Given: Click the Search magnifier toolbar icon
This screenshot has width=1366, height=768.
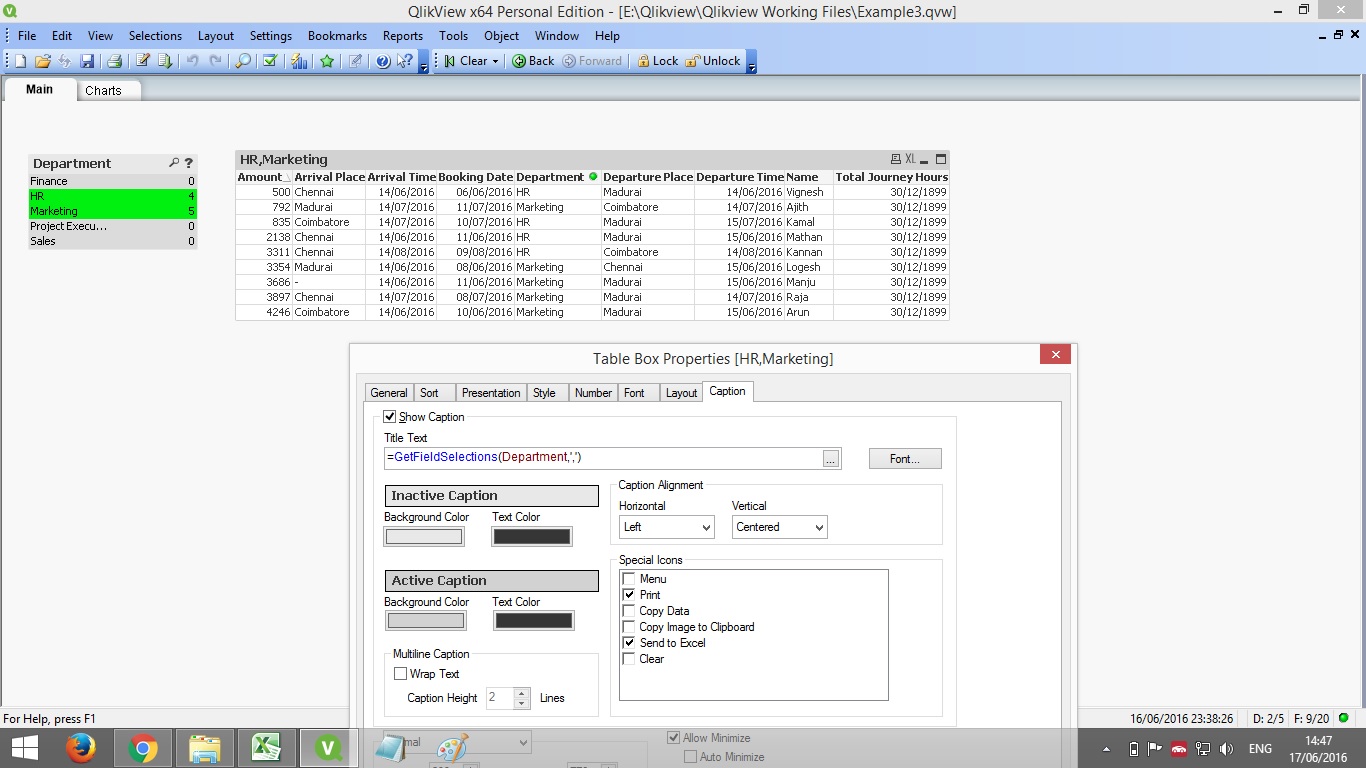Looking at the screenshot, I should pos(243,61).
